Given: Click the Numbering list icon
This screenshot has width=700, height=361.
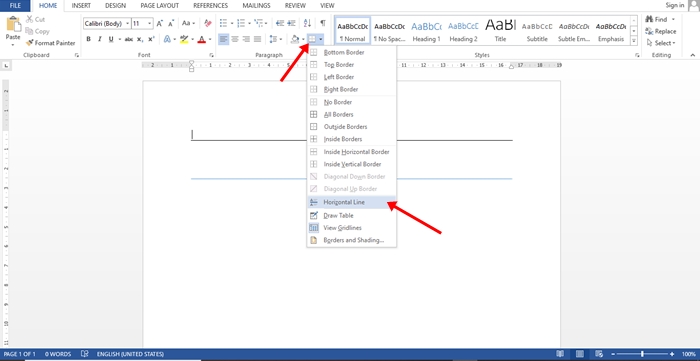Looking at the screenshot, I should (241, 23).
